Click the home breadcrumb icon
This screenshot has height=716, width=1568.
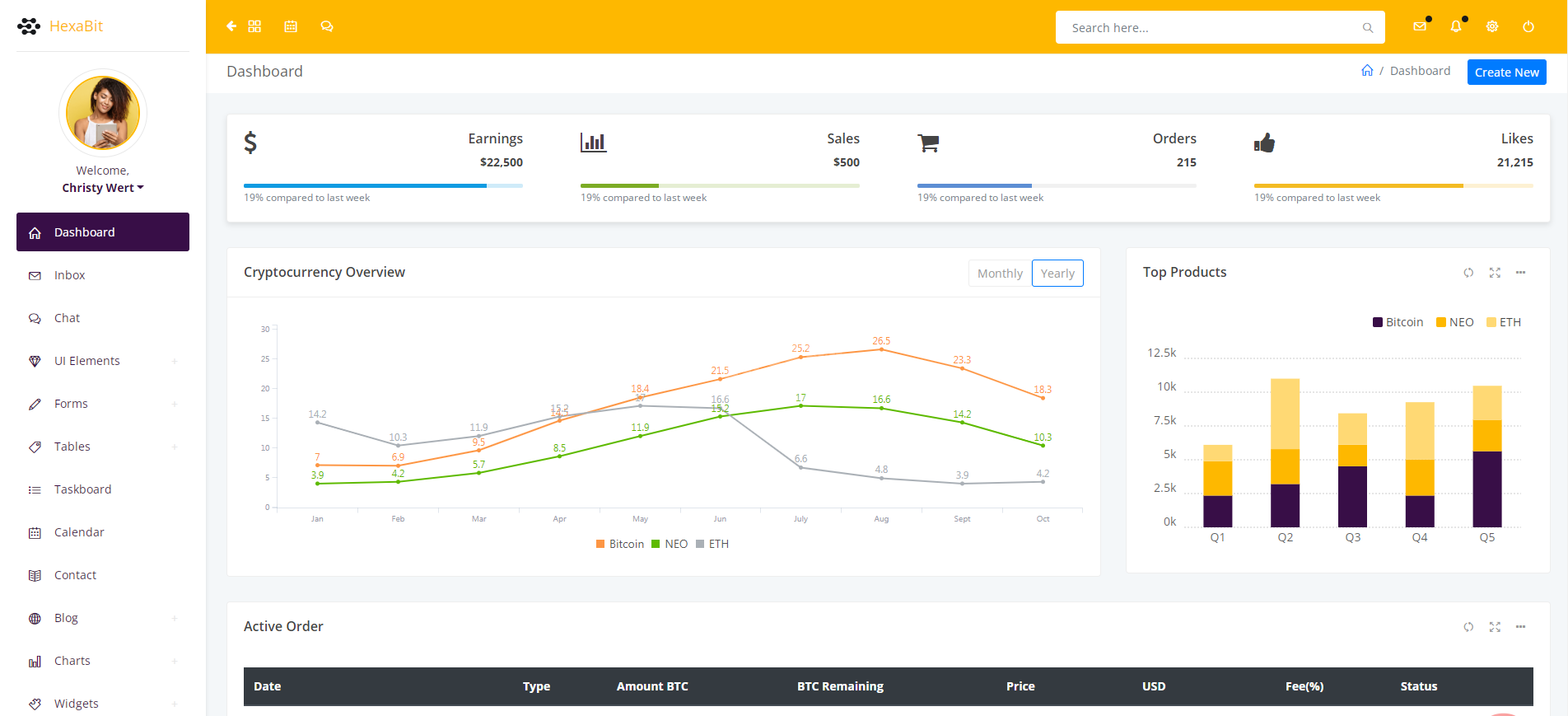1367,70
